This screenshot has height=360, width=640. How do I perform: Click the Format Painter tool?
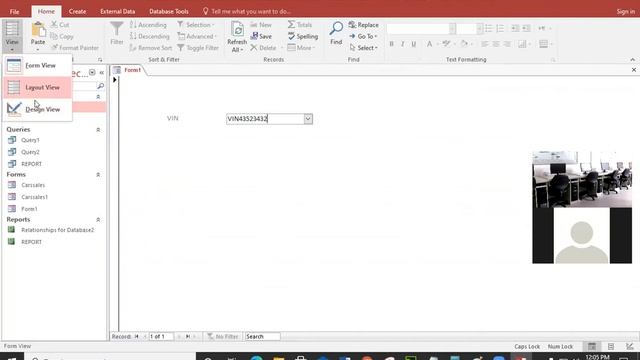[75, 48]
